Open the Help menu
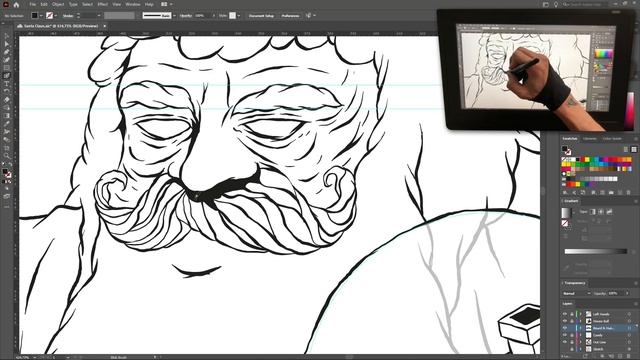Viewport: 640px width, 360px height. point(149,4)
